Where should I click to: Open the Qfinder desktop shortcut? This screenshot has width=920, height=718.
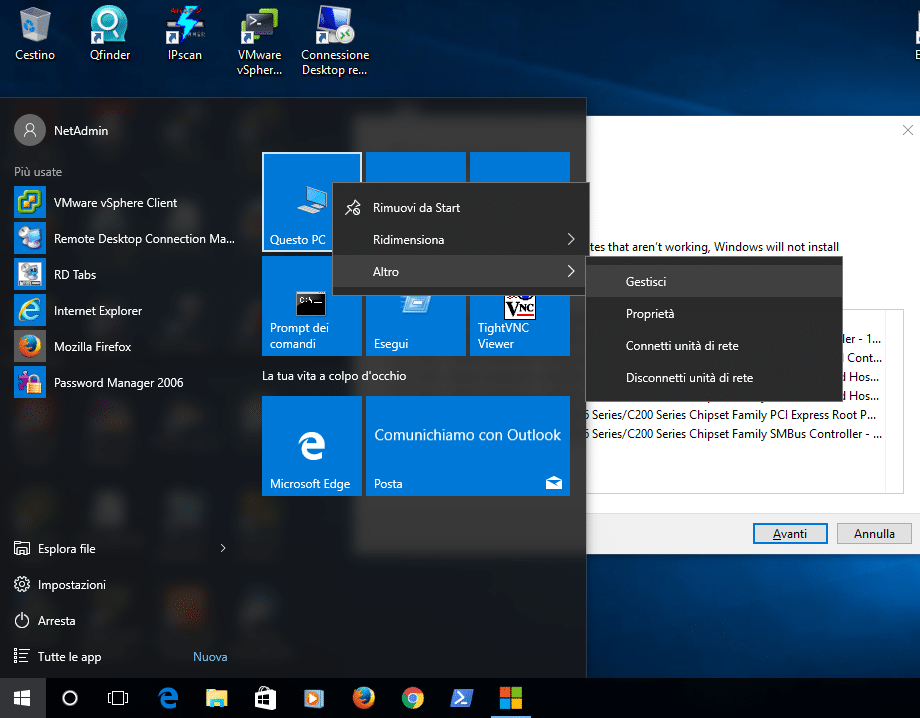[x=110, y=34]
